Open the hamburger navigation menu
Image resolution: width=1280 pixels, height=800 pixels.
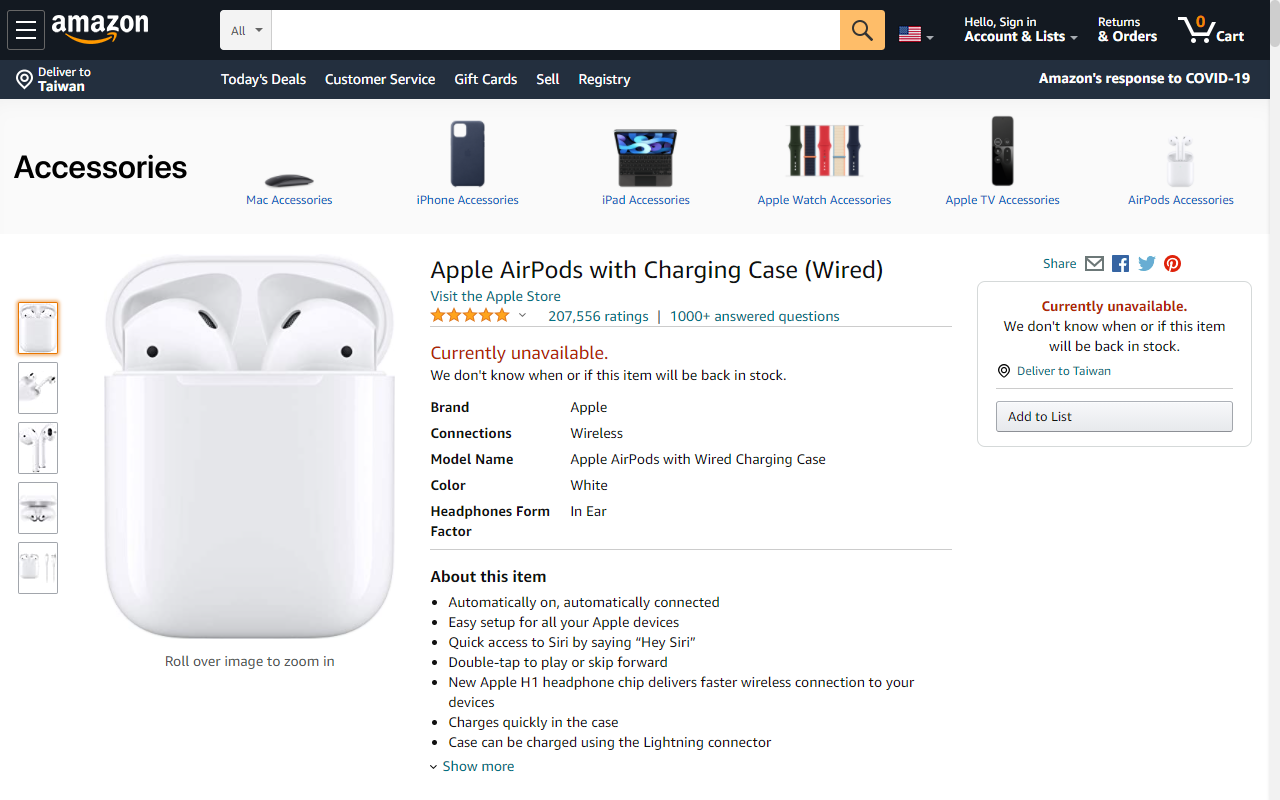[26, 29]
